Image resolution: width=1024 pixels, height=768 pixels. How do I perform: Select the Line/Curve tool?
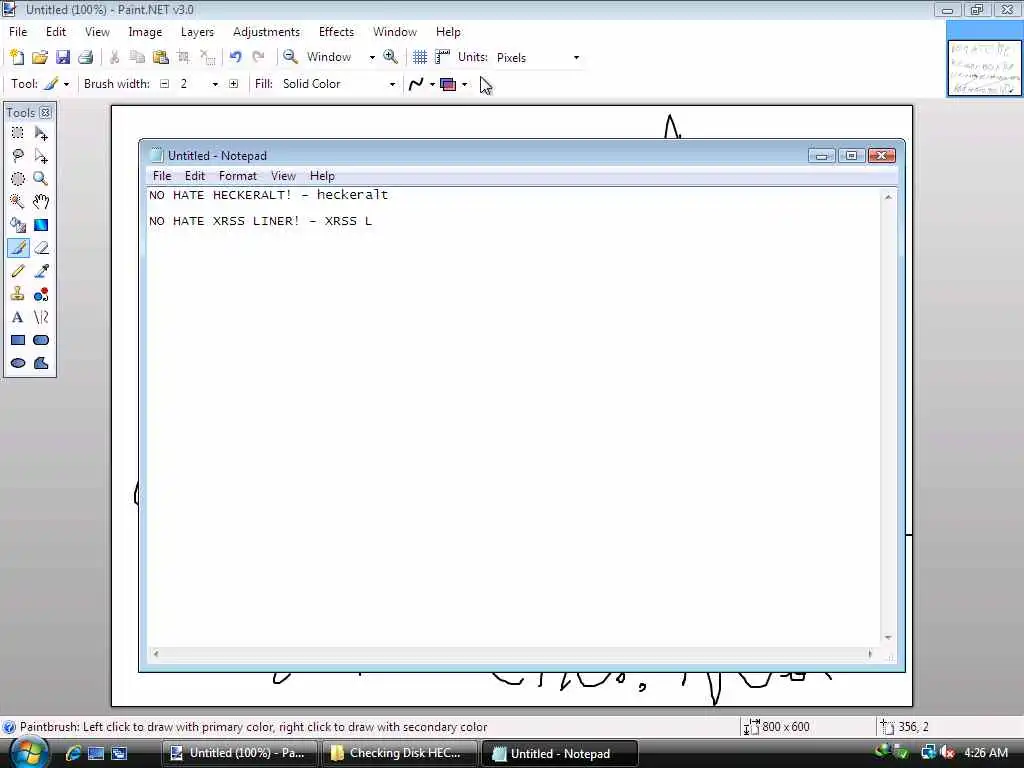pyautogui.click(x=41, y=317)
